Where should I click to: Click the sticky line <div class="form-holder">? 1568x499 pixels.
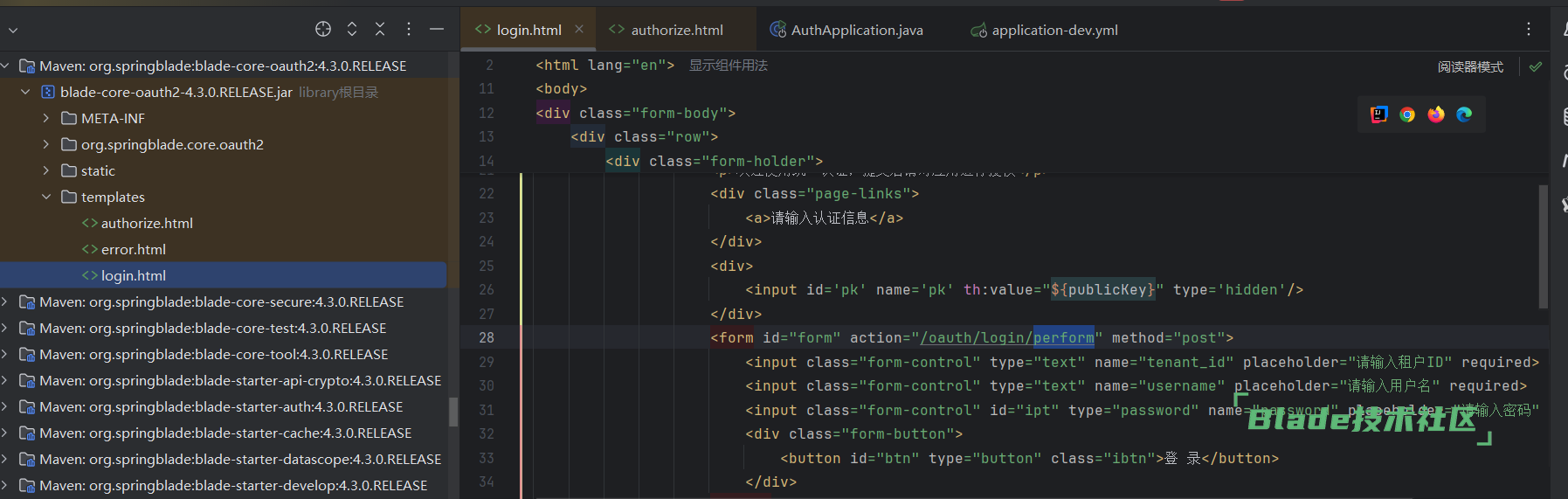point(715,161)
